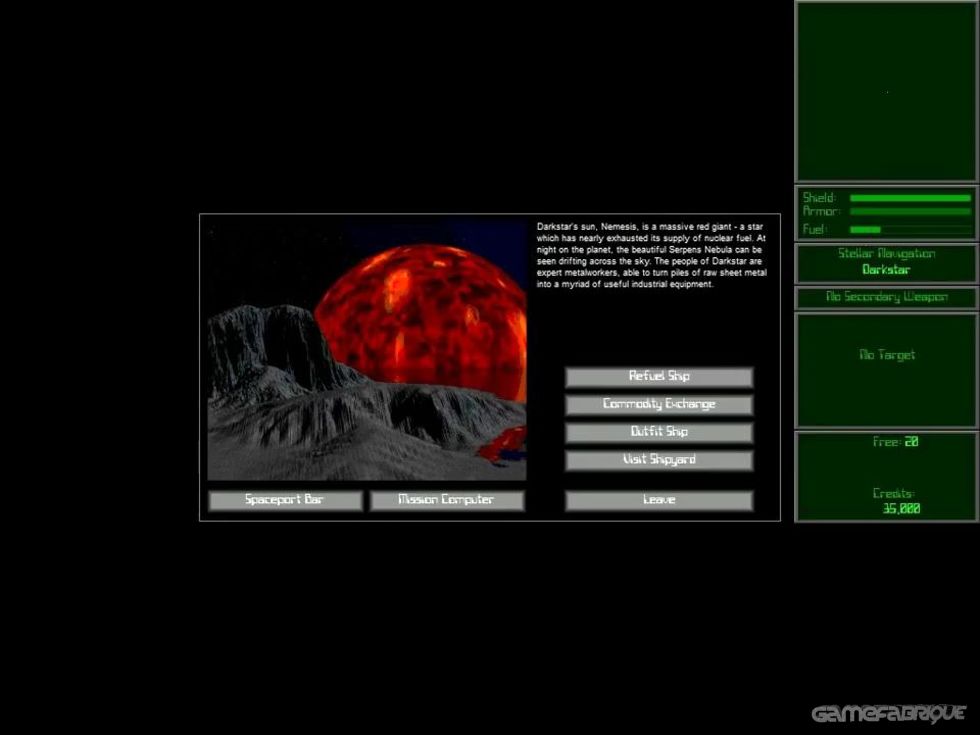Click the Free cargo space value

(x=911, y=442)
